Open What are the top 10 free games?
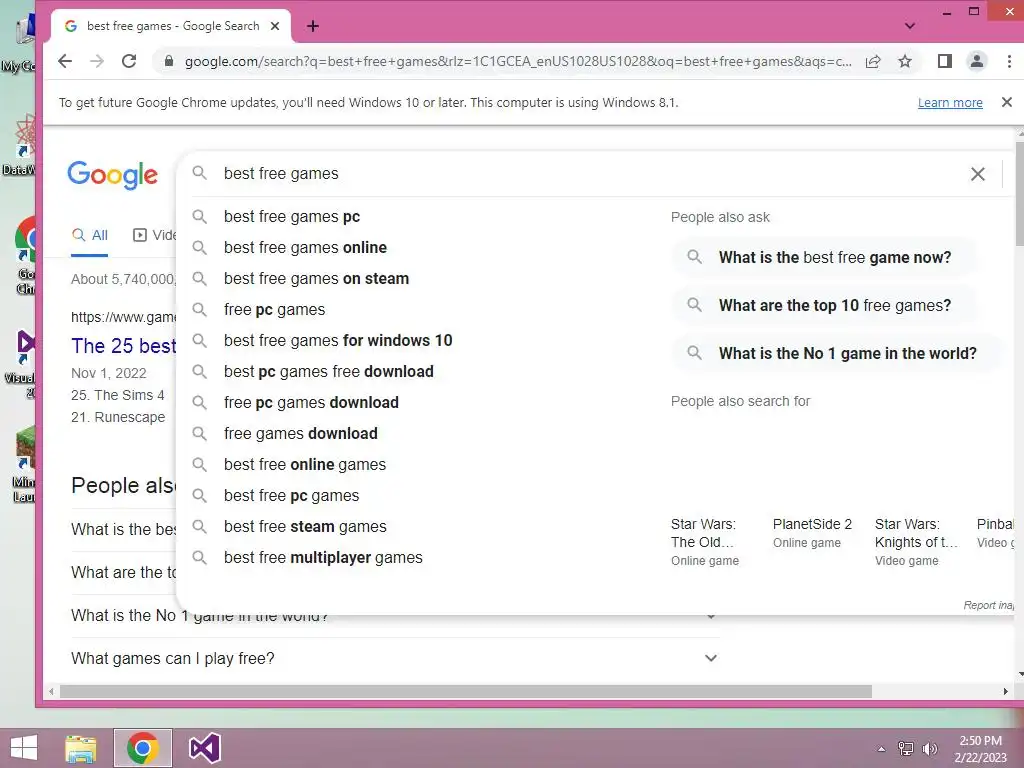 (x=825, y=306)
